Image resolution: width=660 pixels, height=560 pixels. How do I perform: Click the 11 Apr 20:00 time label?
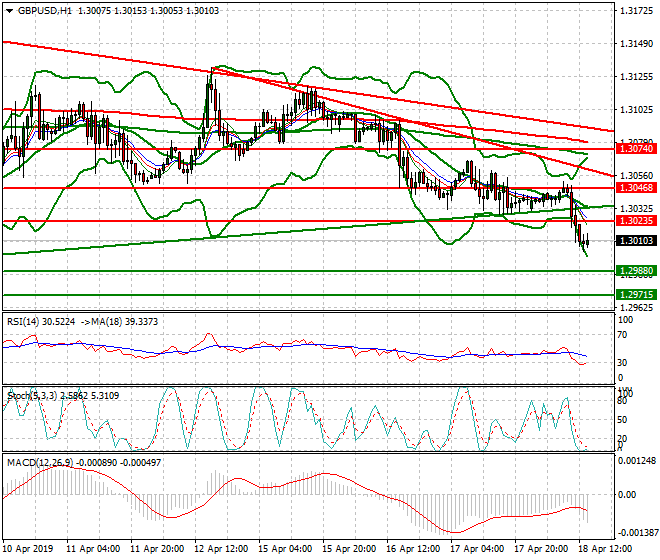pos(157,549)
